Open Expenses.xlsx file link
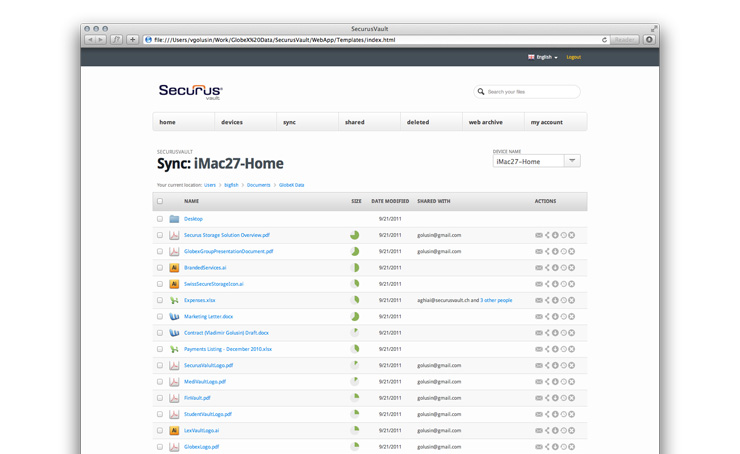740x454 pixels. point(200,300)
